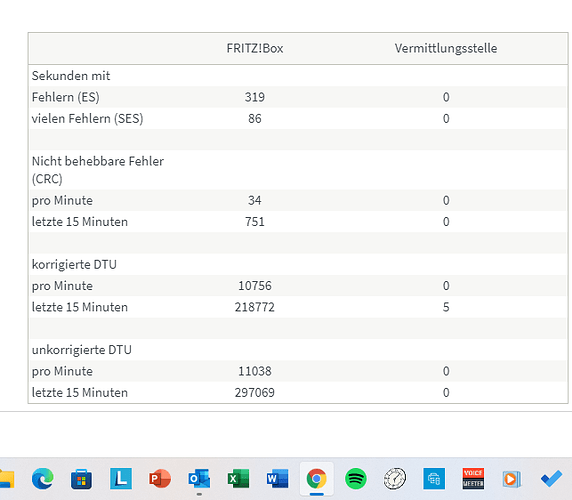Screen dimensions: 572x500
Task: Open the blue checkmark To Do icon
Action: 551,478
